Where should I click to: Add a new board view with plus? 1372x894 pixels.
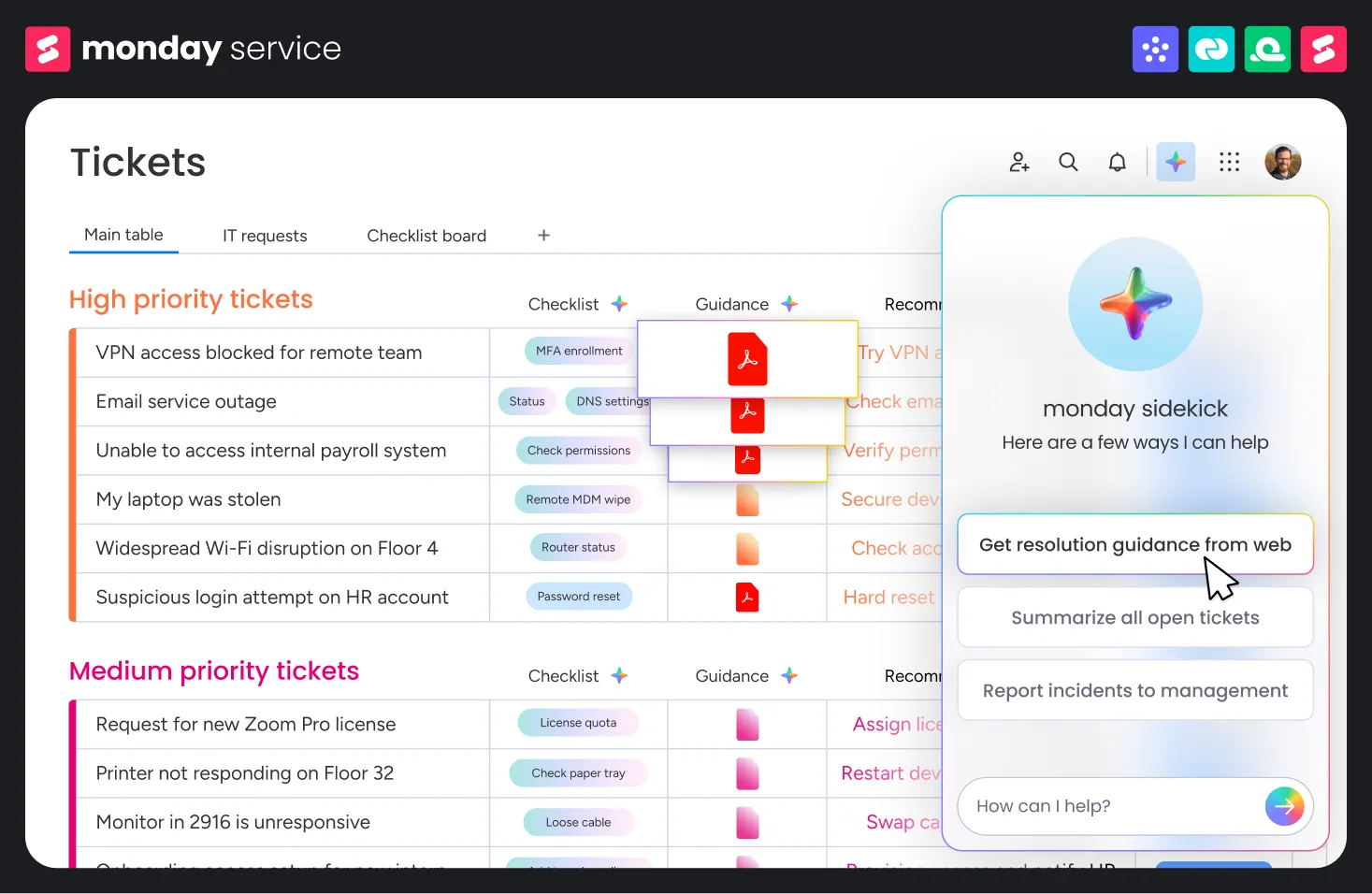coord(543,235)
